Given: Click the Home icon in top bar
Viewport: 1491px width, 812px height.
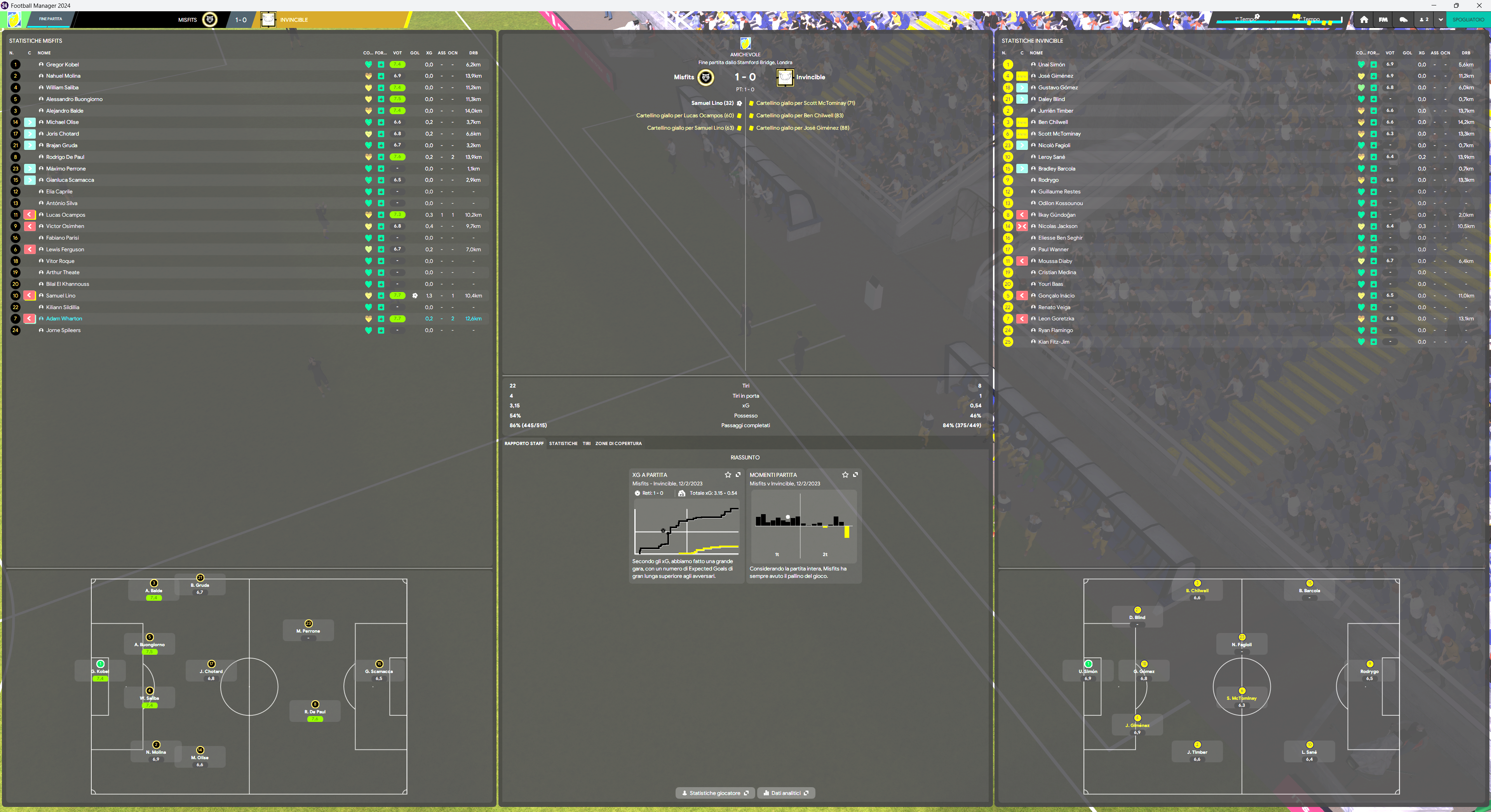Looking at the screenshot, I should [1364, 19].
